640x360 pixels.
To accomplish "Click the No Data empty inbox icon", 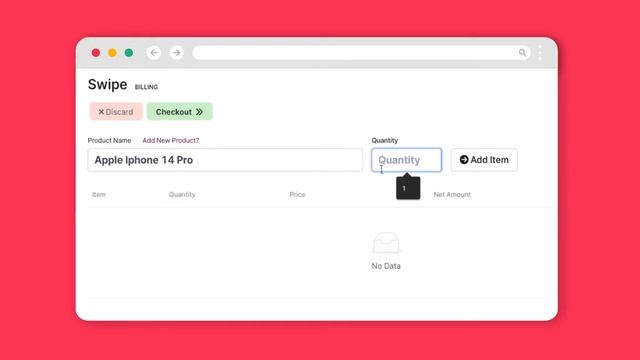I will 386,243.
